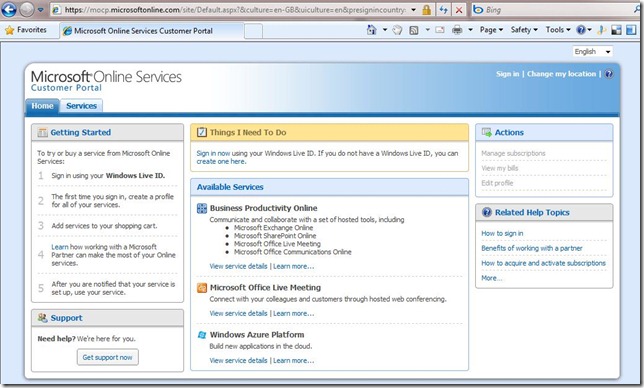644x388 pixels.
Task: Click the Things I Need To Do checklist icon
Action: click(x=201, y=132)
